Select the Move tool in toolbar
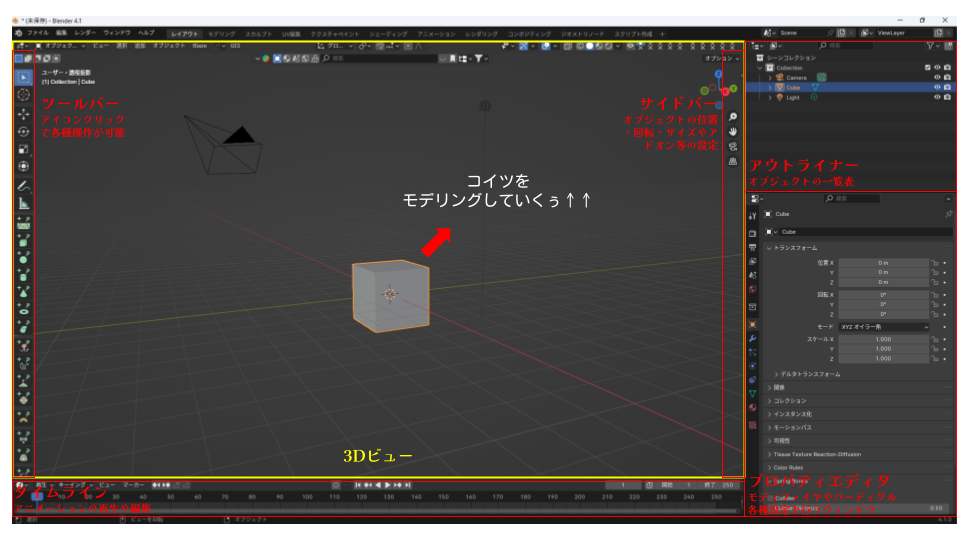Viewport: 960px width, 540px height. [24, 113]
